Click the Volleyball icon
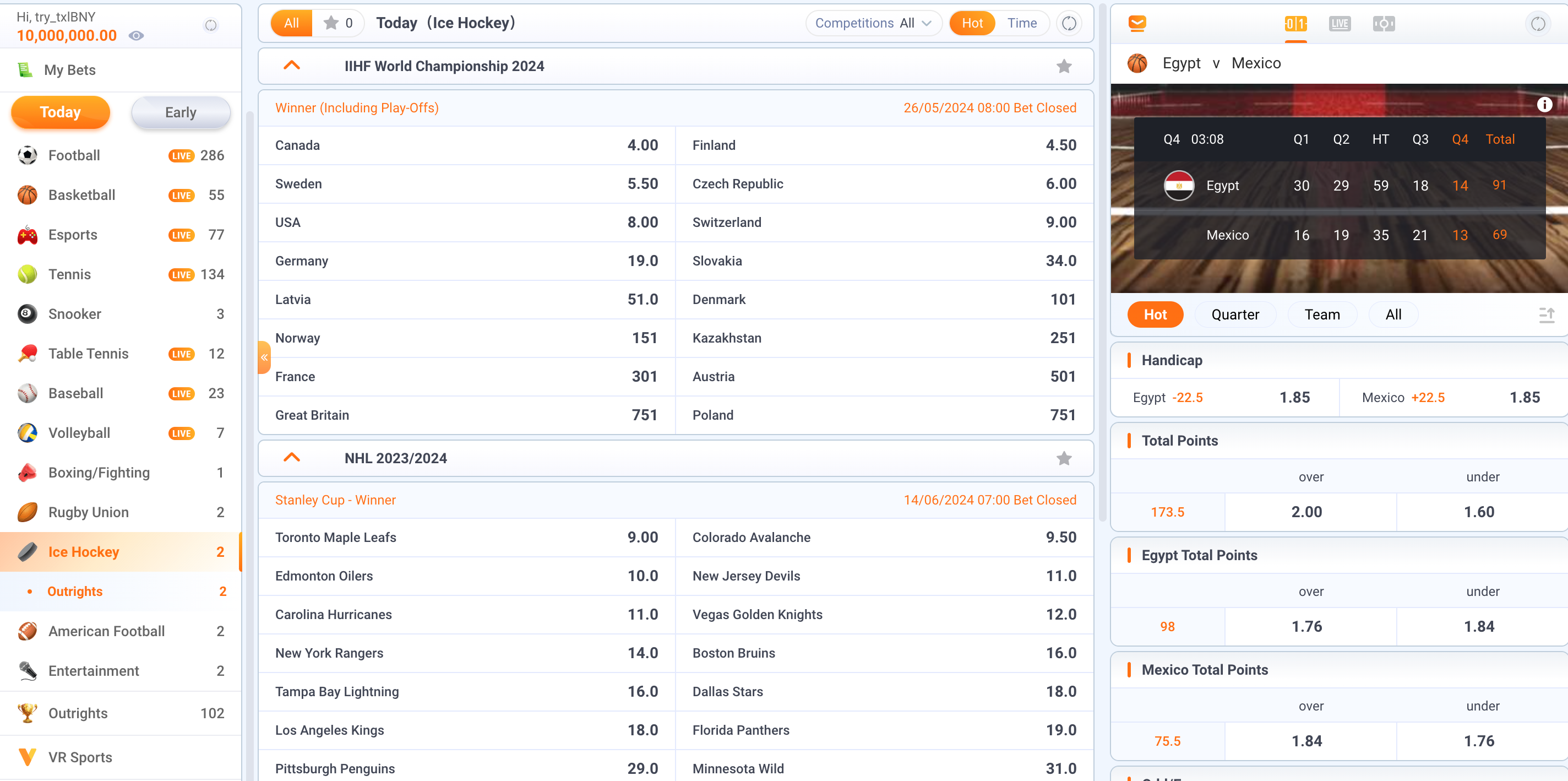The width and height of the screenshot is (1568, 781). [28, 432]
